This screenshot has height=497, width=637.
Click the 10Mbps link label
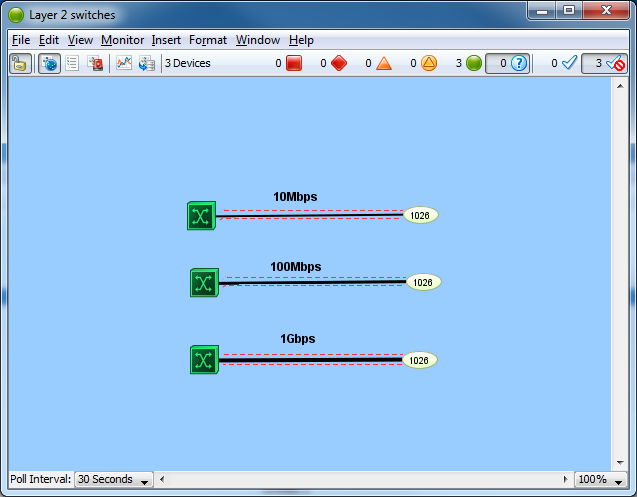295,197
